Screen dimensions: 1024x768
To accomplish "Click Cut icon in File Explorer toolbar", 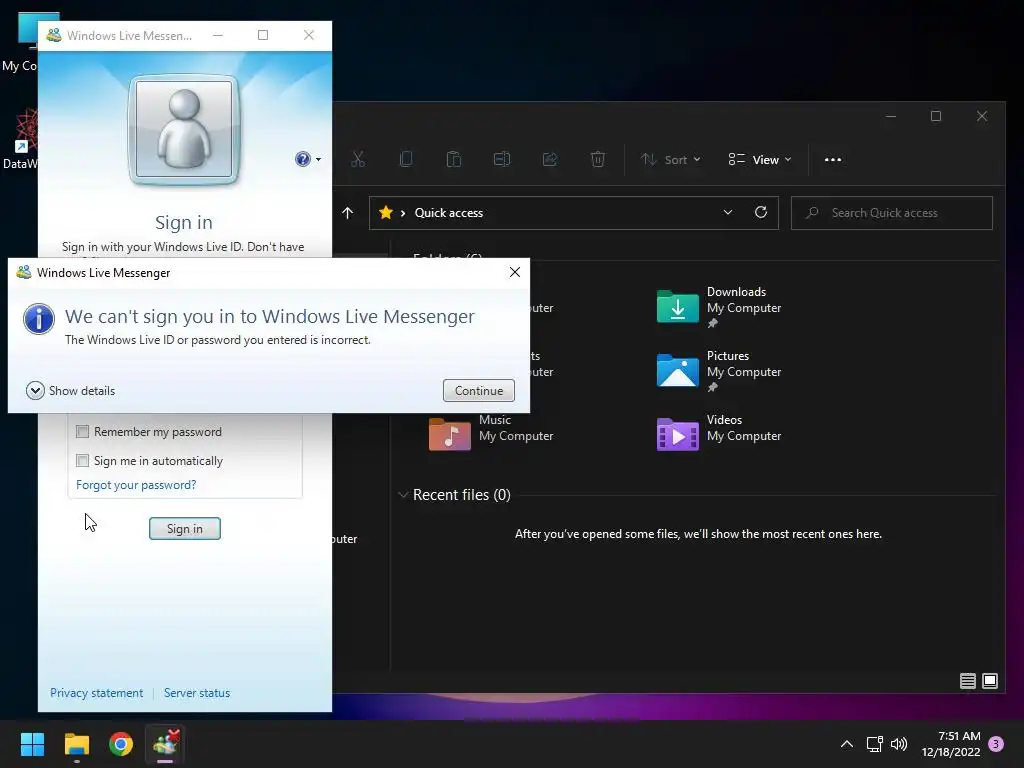I will [x=358, y=159].
